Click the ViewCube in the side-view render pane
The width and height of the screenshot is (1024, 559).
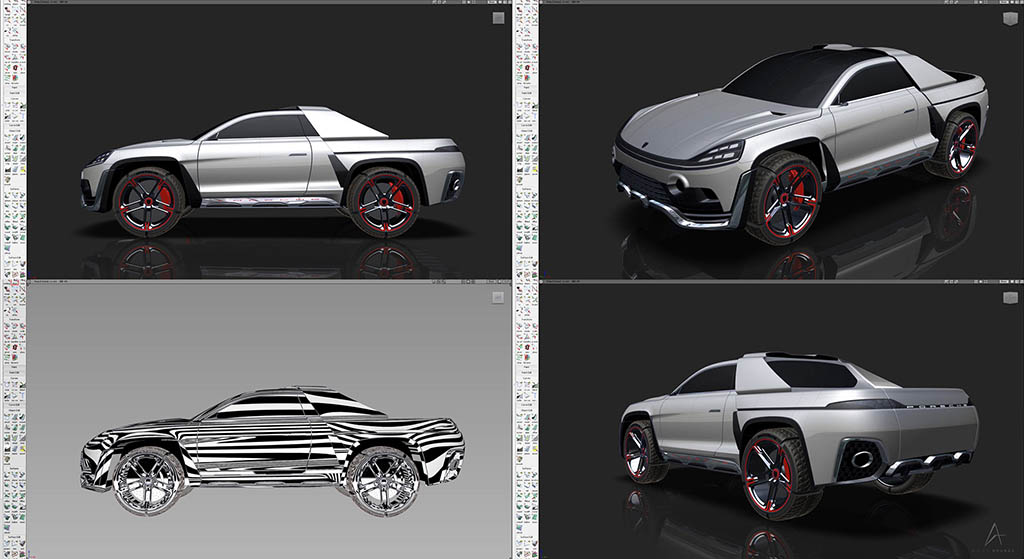[x=498, y=18]
